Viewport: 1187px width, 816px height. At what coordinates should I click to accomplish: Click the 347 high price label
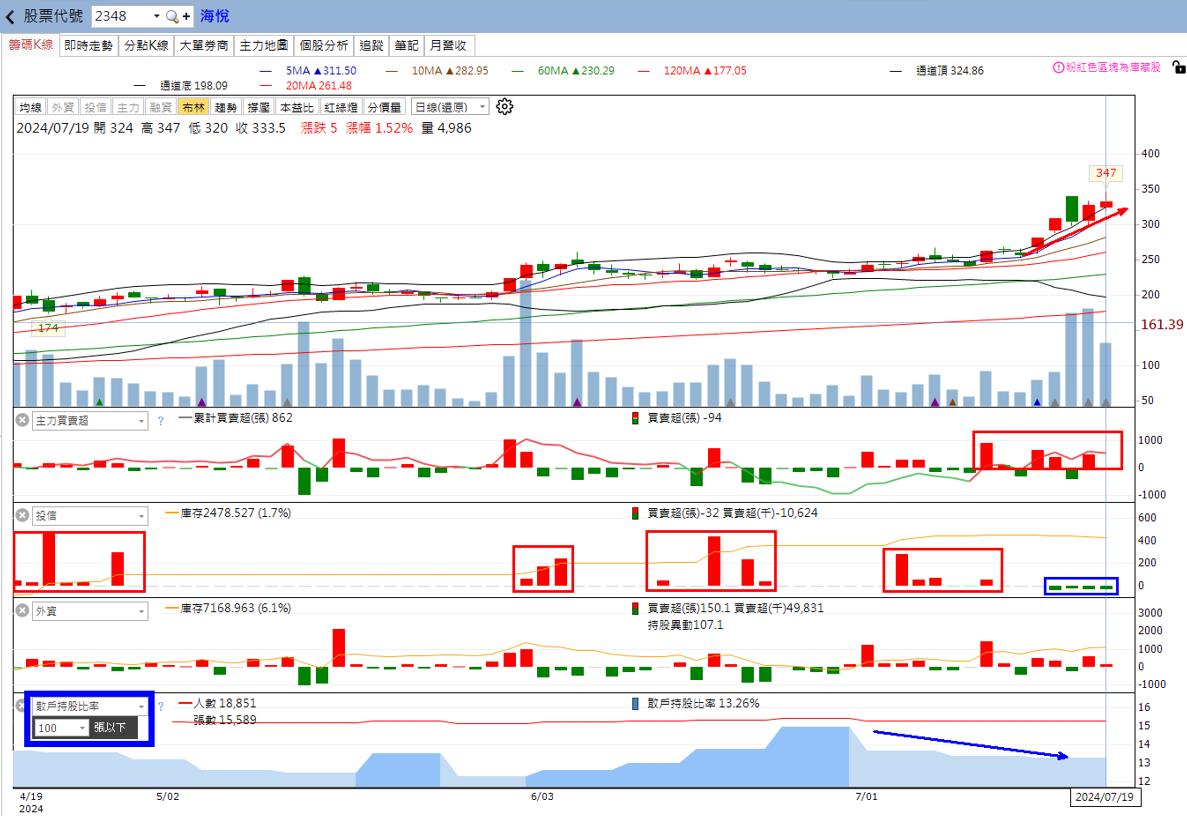click(x=1106, y=173)
